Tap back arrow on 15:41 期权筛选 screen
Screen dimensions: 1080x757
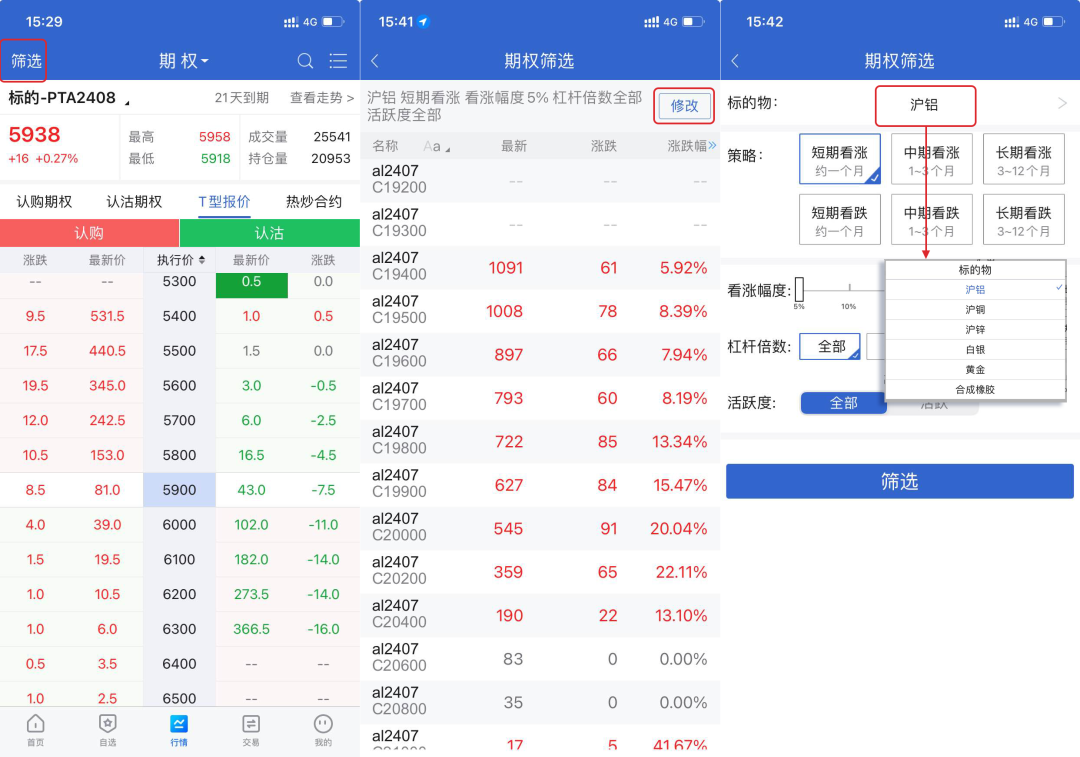375,61
